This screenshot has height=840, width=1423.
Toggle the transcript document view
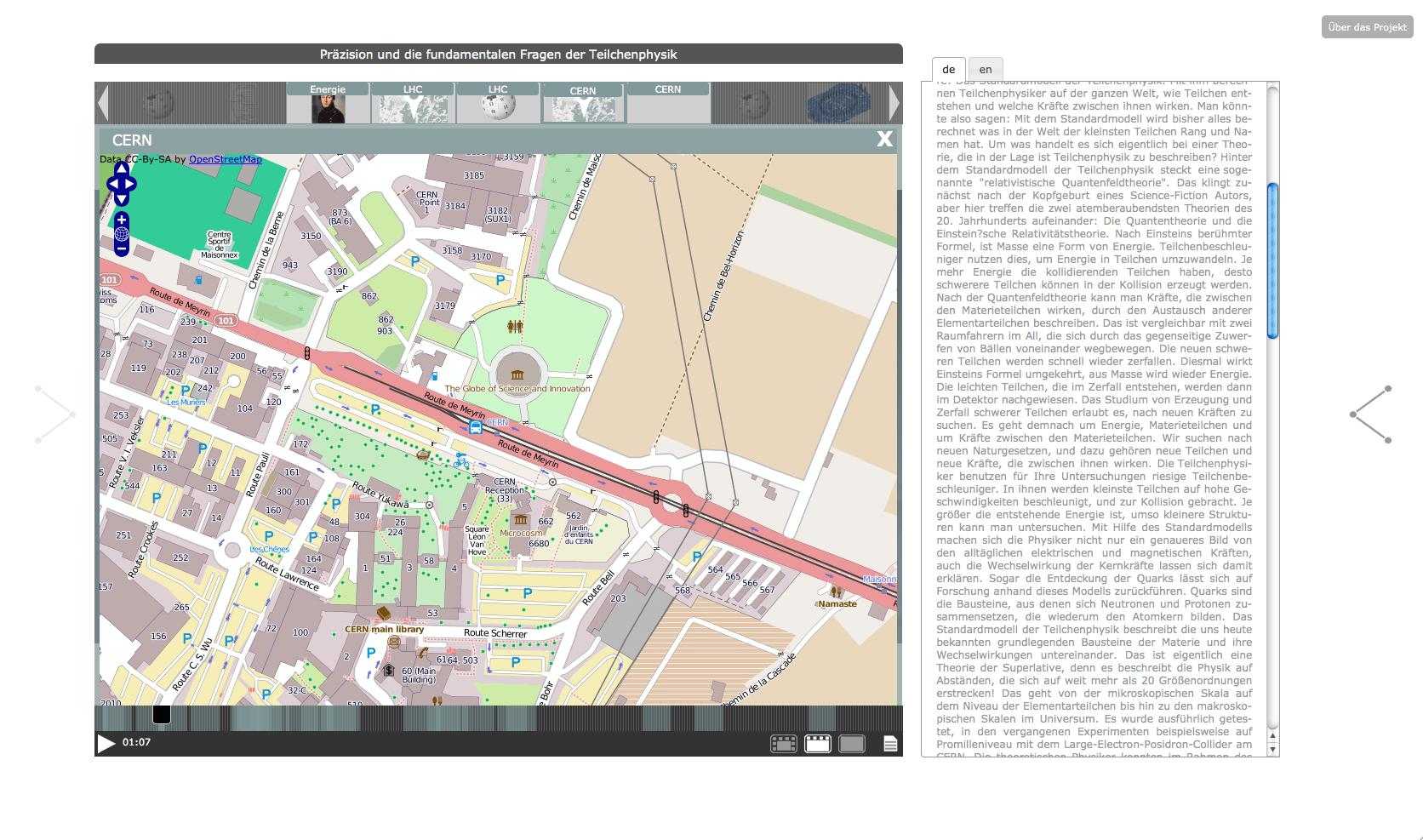point(890,745)
